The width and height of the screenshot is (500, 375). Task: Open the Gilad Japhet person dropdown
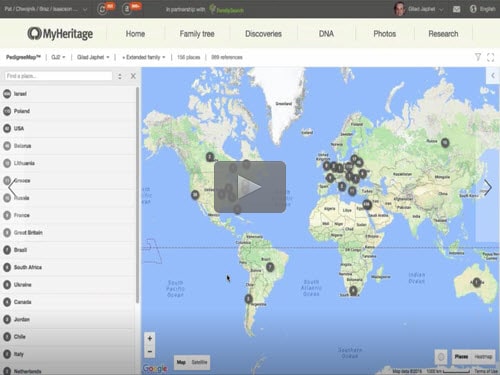(x=93, y=57)
